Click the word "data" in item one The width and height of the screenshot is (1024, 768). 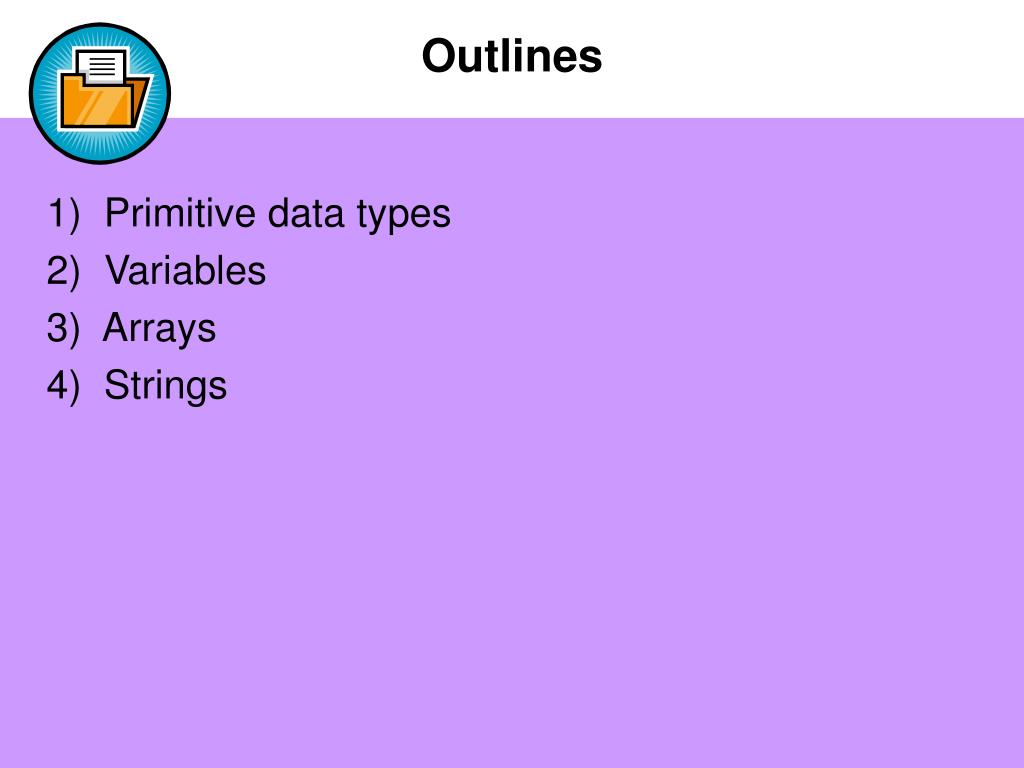click(x=306, y=213)
